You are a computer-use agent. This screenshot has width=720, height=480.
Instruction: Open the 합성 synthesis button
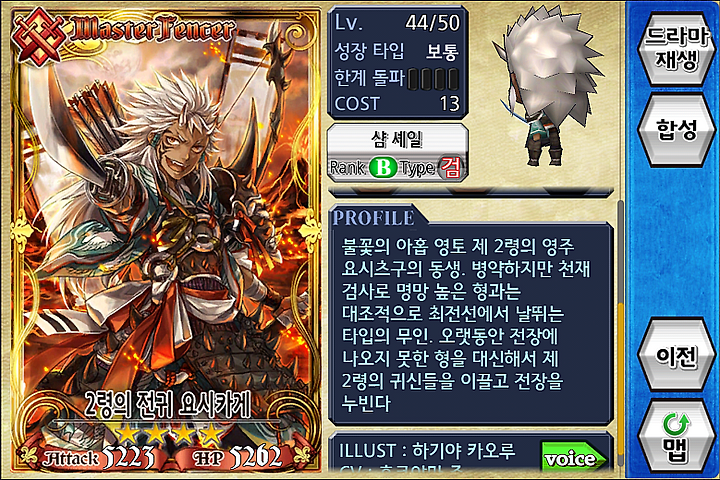coord(676,130)
